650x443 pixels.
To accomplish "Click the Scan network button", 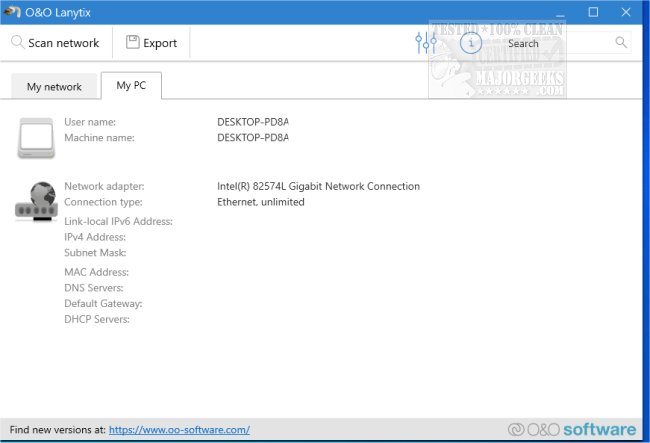I will click(x=56, y=43).
